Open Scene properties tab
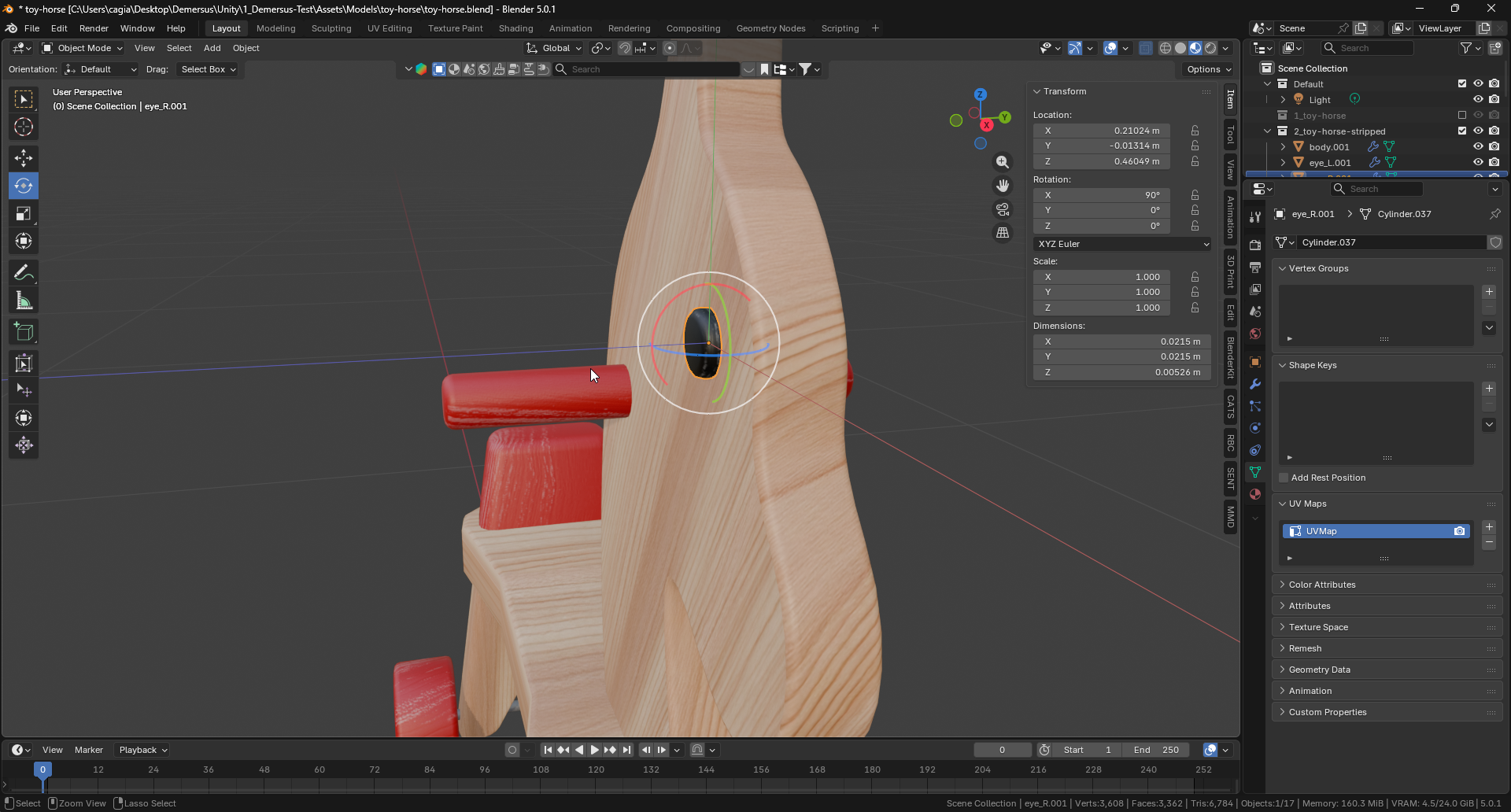This screenshot has height=812, width=1511. tap(1255, 312)
